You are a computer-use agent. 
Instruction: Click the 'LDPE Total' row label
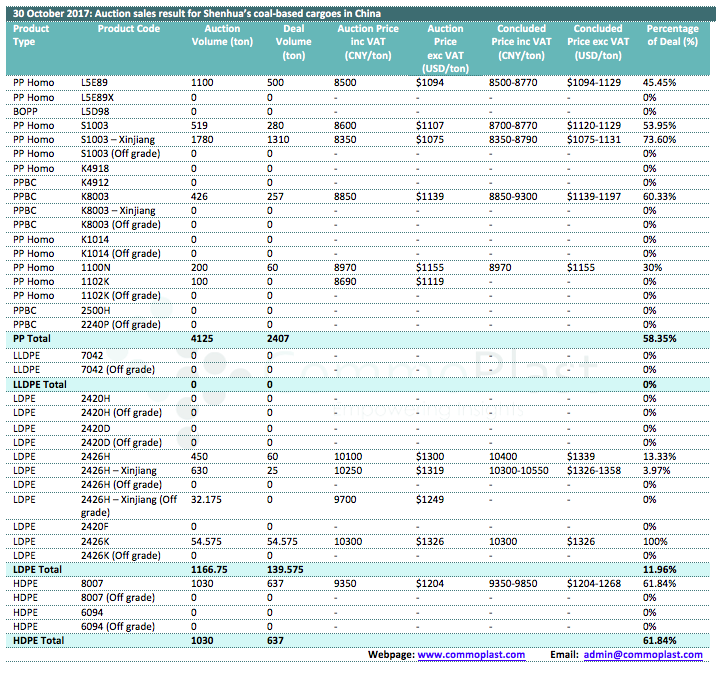point(37,570)
